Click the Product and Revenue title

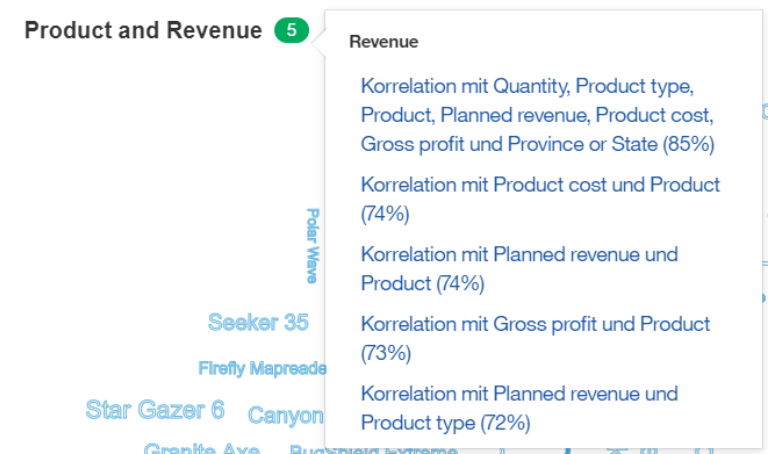pos(144,30)
